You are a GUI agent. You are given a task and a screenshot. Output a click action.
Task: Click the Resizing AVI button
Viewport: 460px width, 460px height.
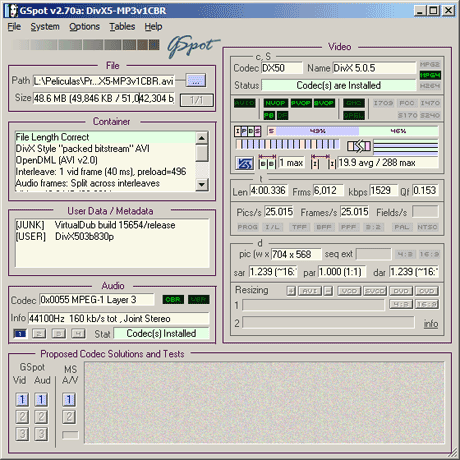coord(310,291)
